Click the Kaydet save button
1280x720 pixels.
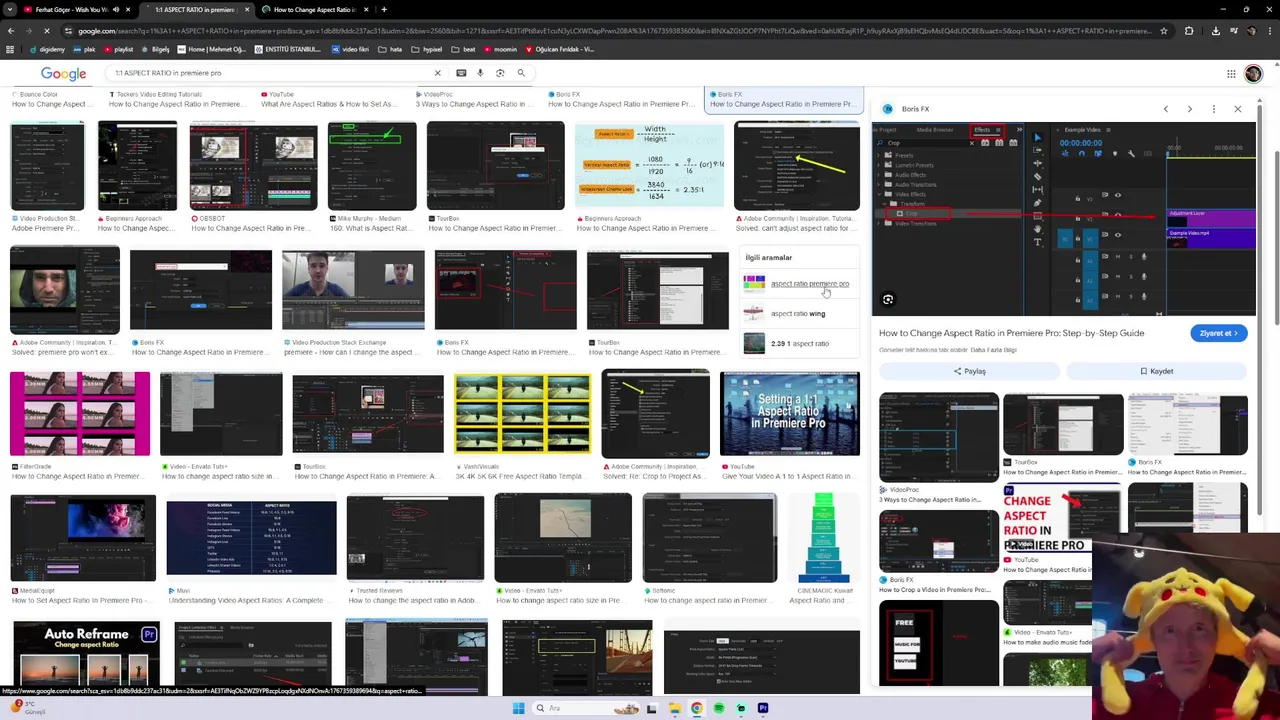click(x=1157, y=371)
